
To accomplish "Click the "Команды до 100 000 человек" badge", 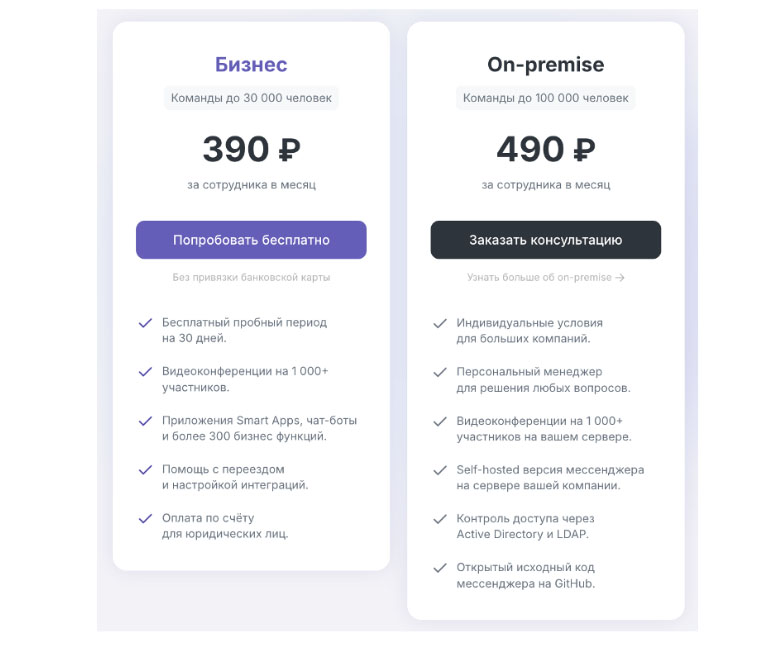I will (x=545, y=98).
